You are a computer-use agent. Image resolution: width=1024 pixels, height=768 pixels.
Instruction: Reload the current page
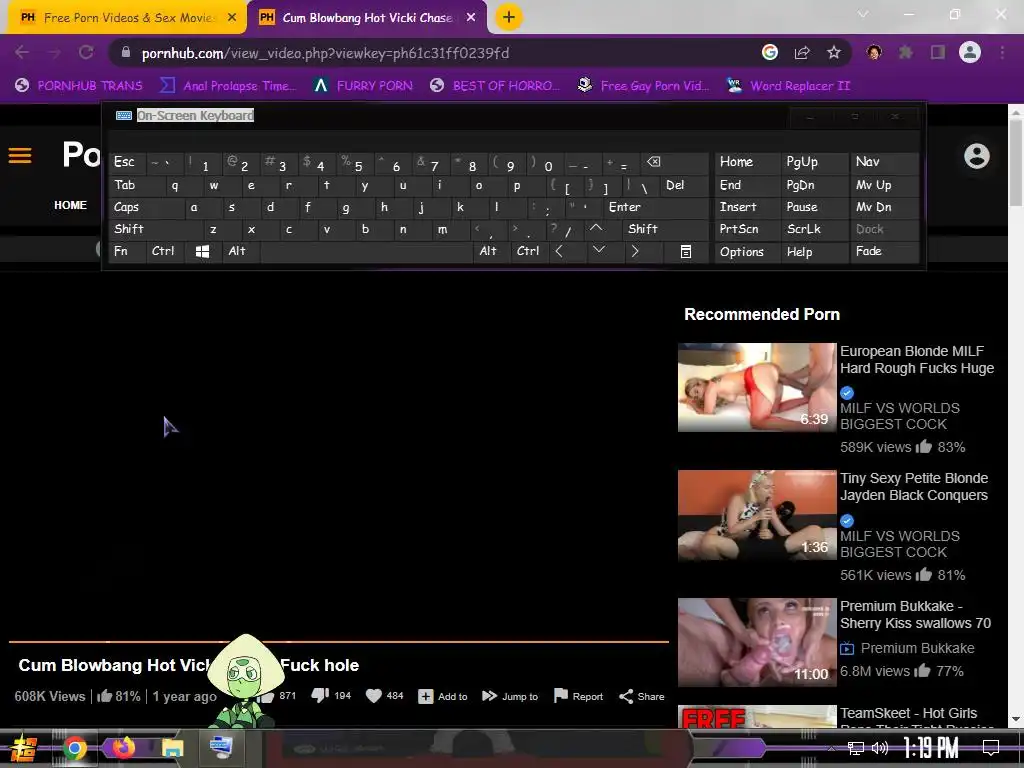[x=86, y=53]
